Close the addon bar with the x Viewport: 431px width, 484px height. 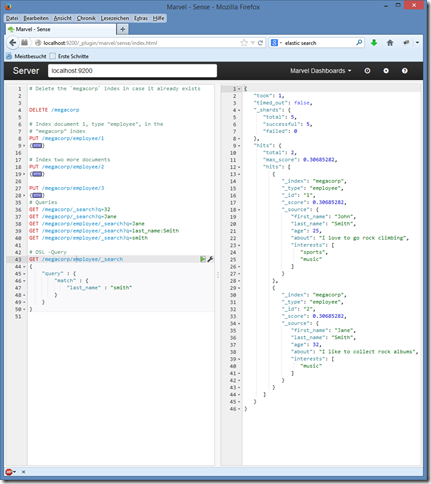click(23, 472)
